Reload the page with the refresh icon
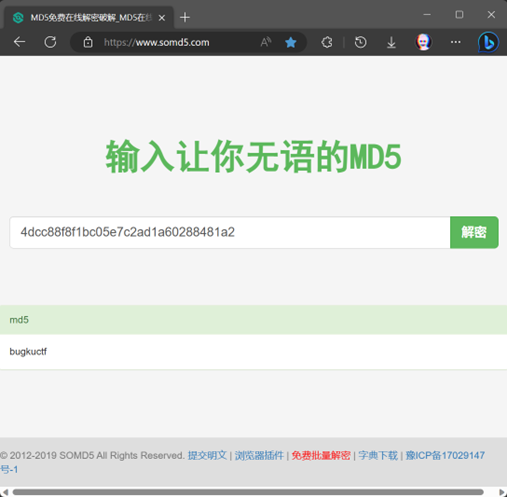The width and height of the screenshot is (507, 497). pyautogui.click(x=50, y=42)
